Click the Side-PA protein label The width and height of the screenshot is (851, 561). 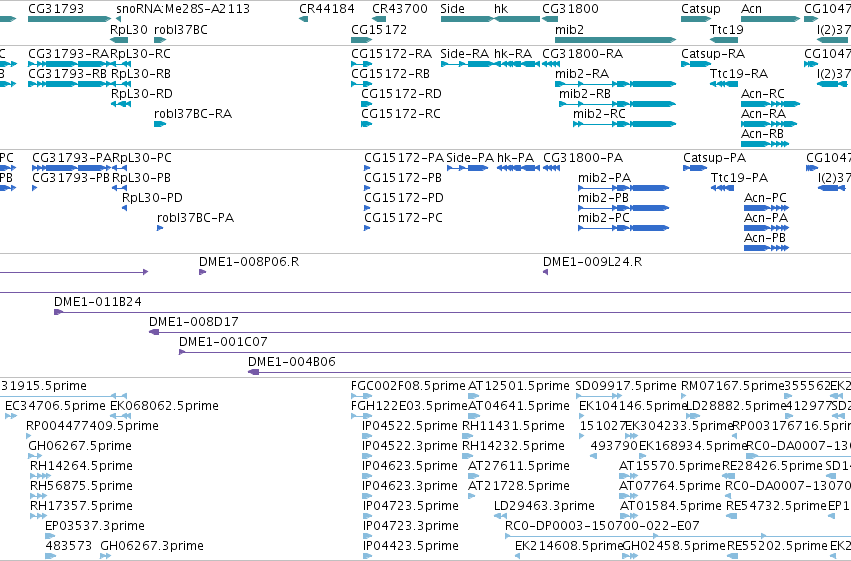(470, 158)
